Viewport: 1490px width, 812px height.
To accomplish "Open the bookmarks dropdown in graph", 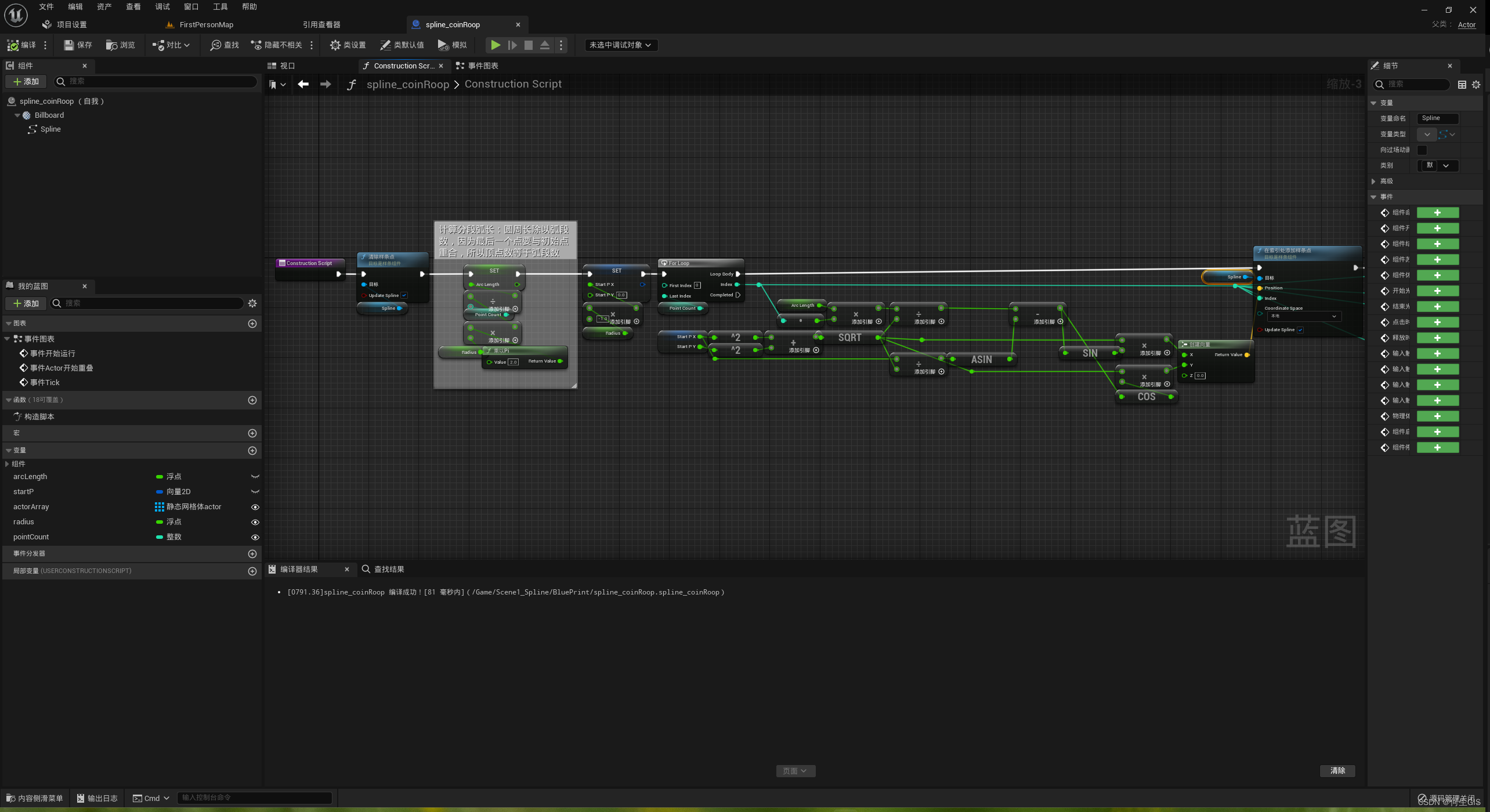I will tap(277, 85).
